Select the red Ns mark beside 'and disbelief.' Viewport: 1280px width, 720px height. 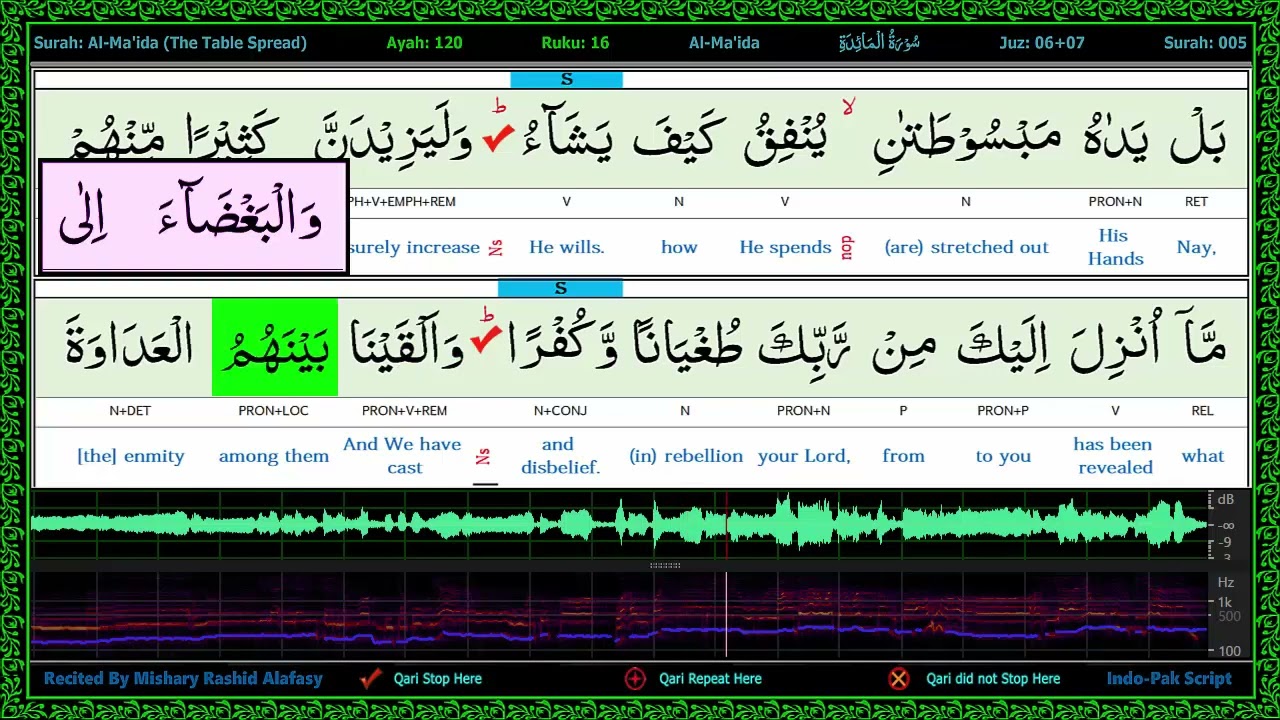pos(483,456)
